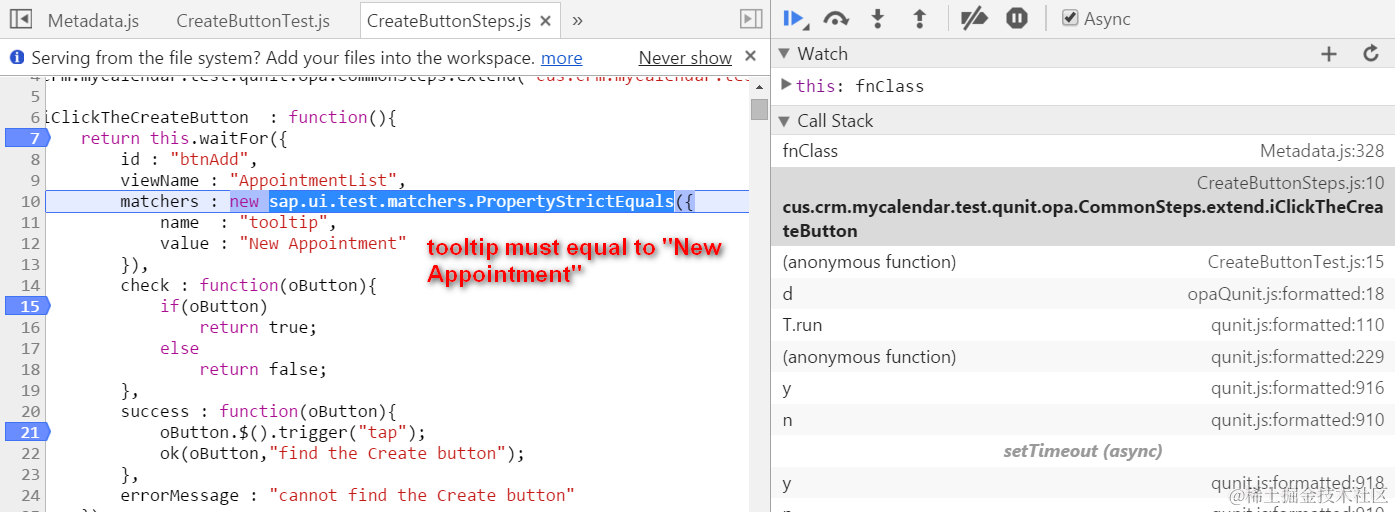Open the Metadata.js:328 source link
The width and height of the screenshot is (1395, 512).
(1322, 151)
